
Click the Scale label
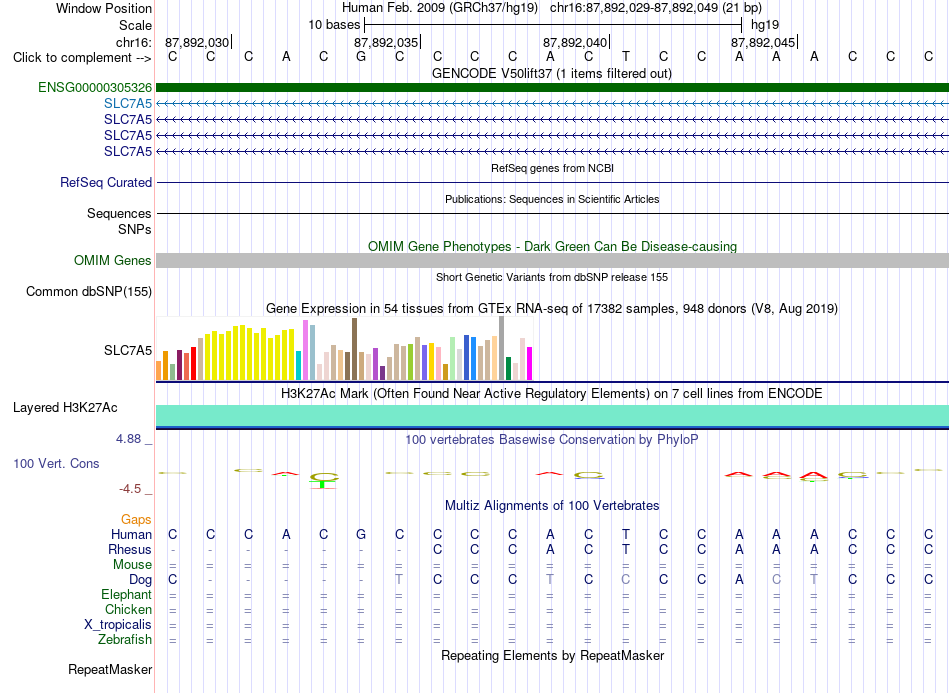136,25
